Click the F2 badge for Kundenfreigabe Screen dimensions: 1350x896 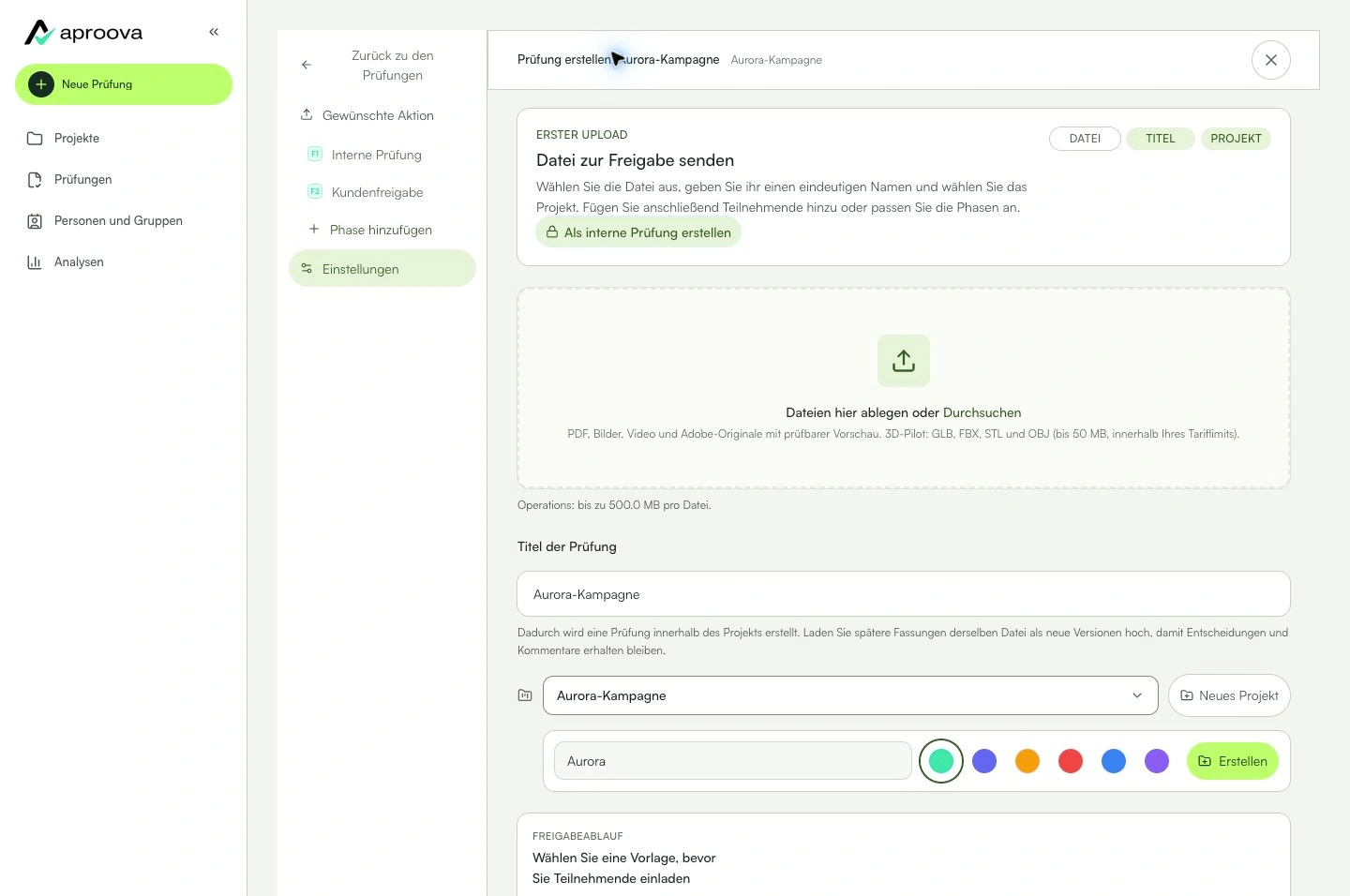tap(315, 191)
